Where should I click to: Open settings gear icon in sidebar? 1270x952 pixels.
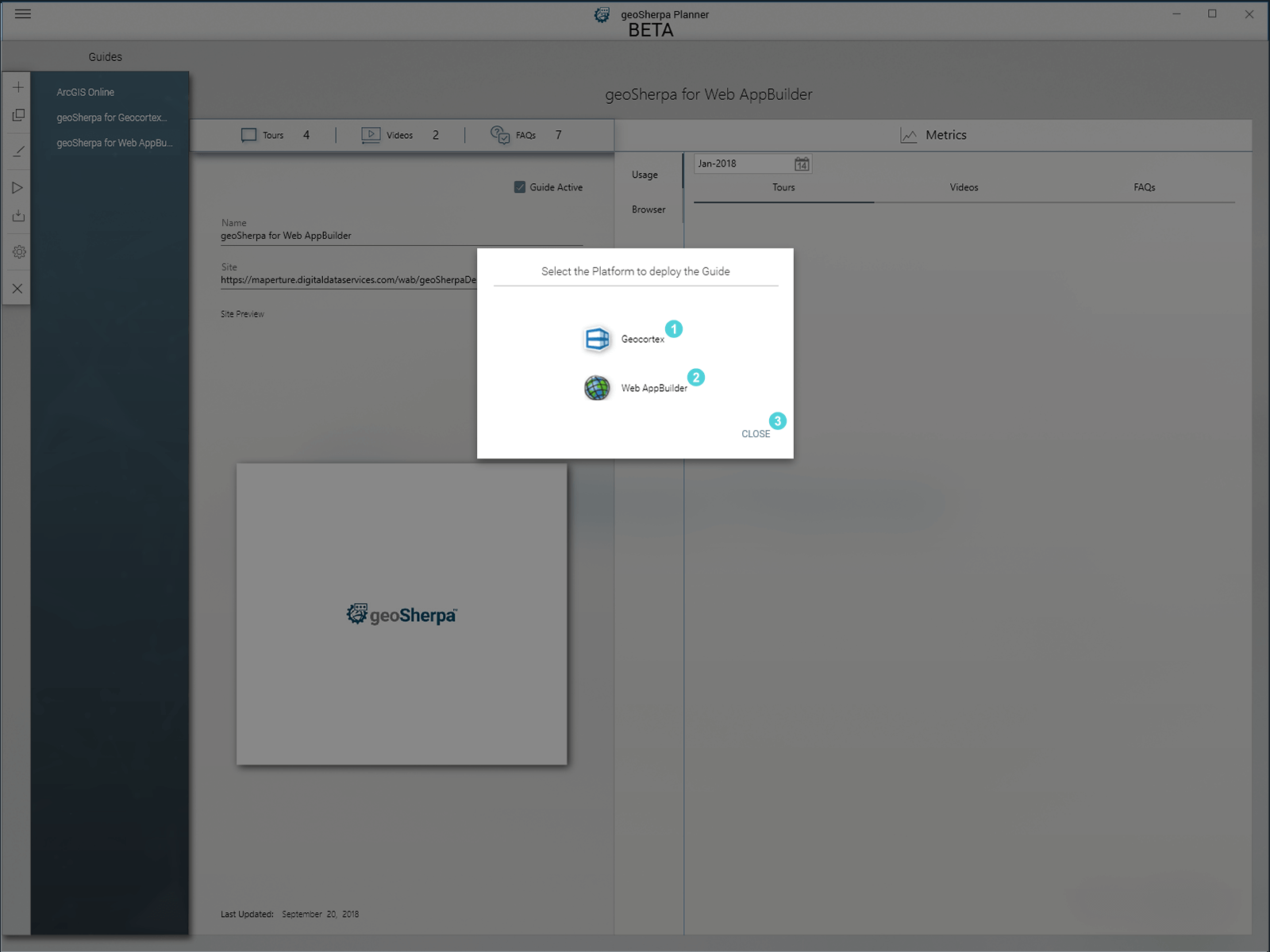click(x=19, y=252)
